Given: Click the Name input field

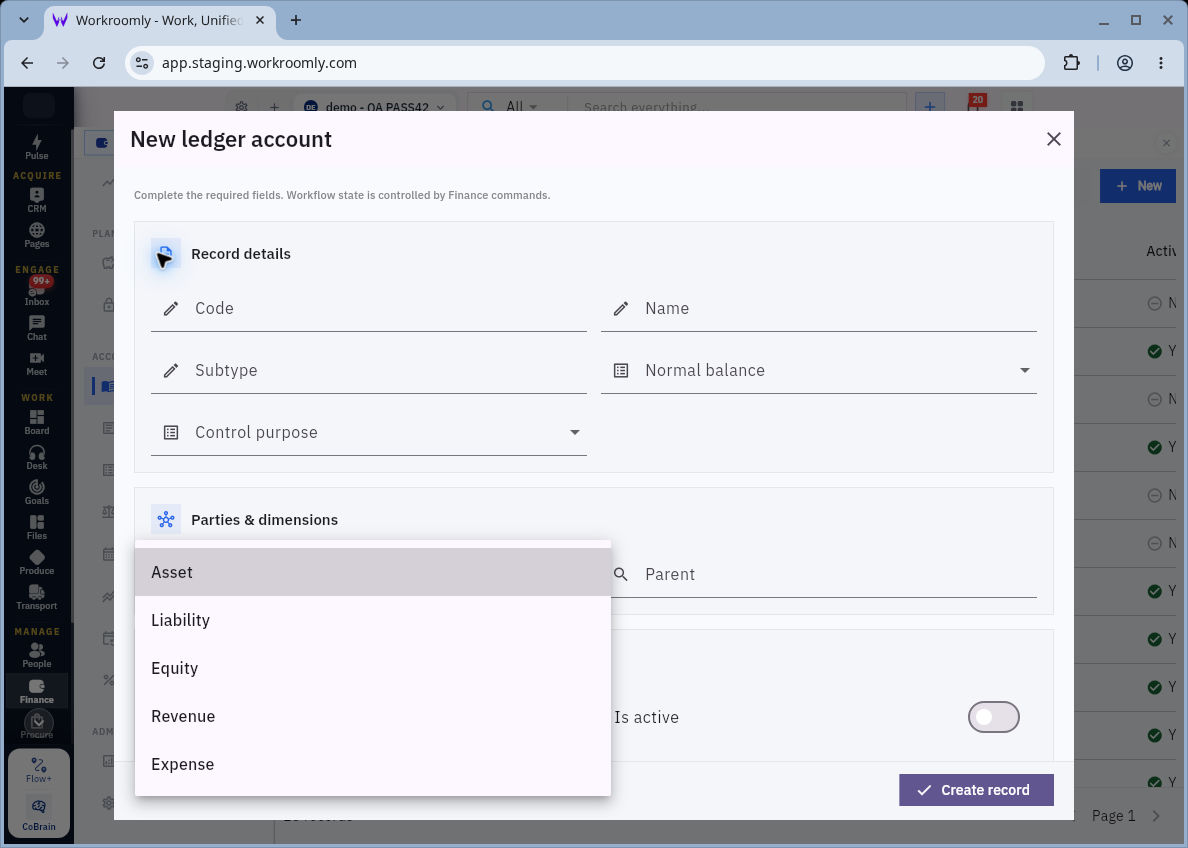Looking at the screenshot, I should 818,308.
